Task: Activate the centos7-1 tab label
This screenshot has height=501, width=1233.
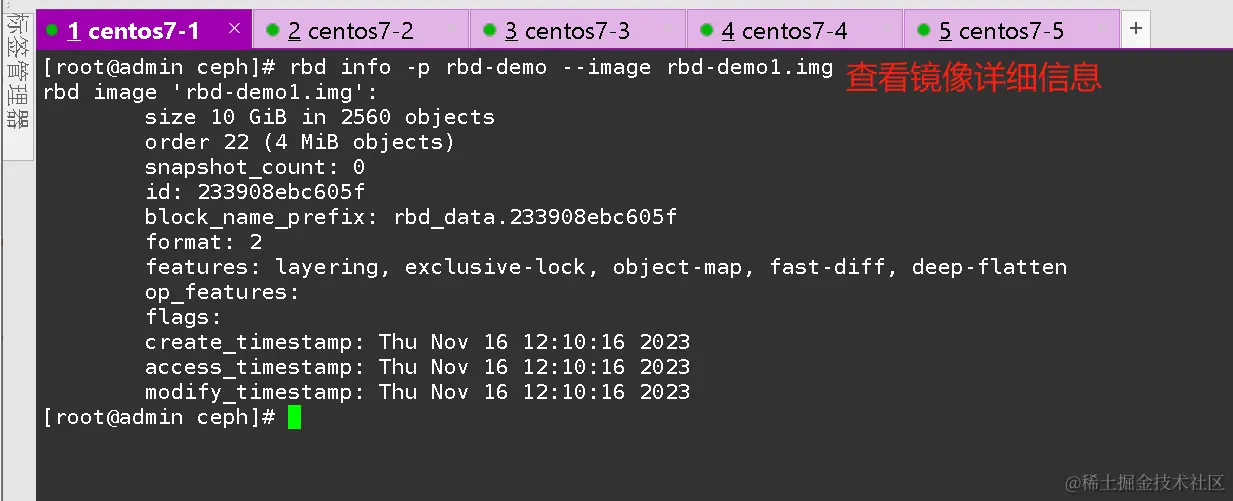Action: coord(134,31)
